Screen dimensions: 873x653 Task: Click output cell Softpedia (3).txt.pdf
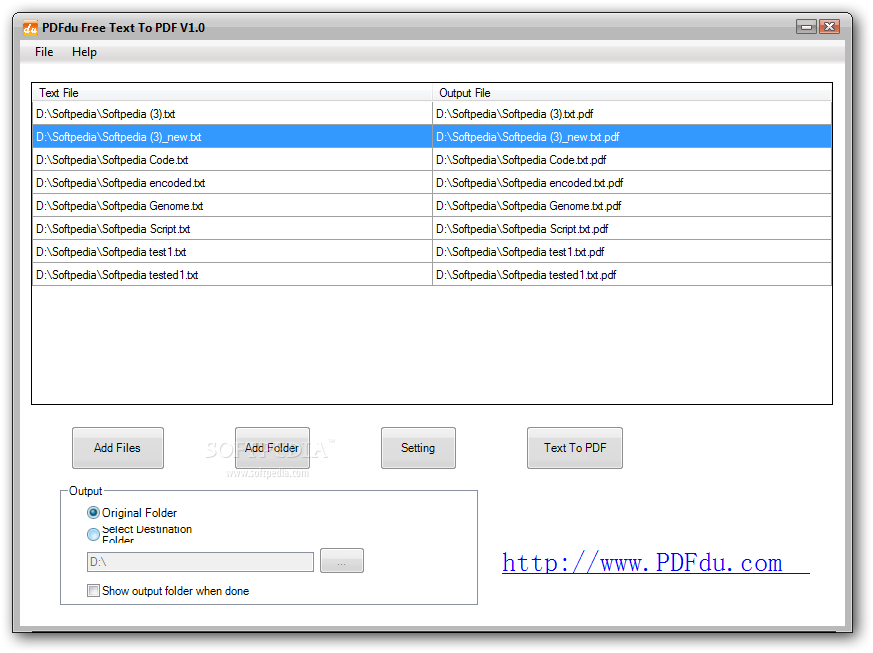pyautogui.click(x=632, y=114)
